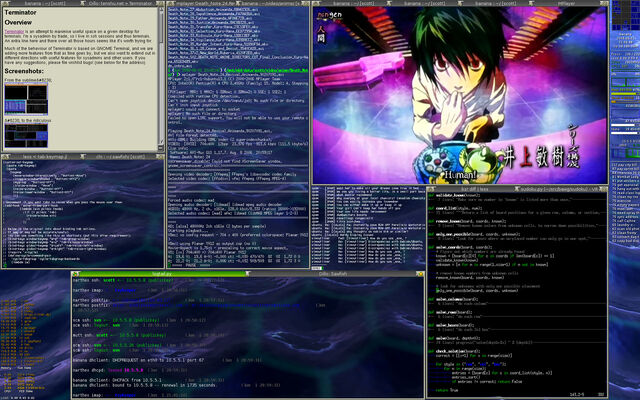
Task: Switch to the 'sudoku.py ... VIM' tab
Action: (x=560, y=189)
